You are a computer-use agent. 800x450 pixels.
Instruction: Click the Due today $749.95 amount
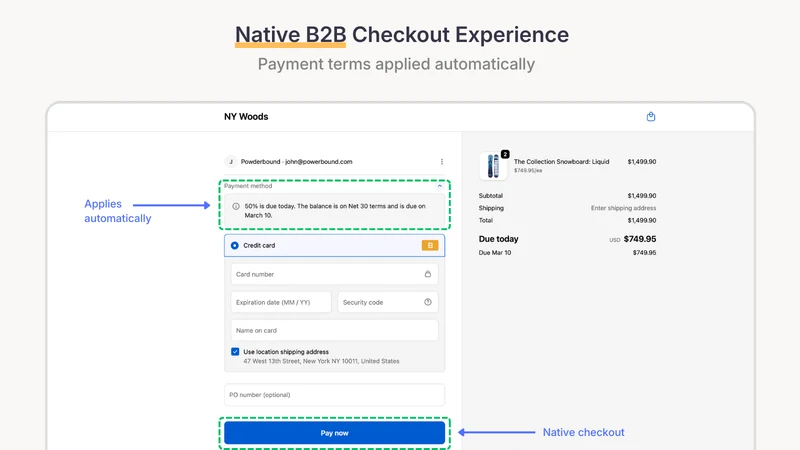(x=640, y=239)
